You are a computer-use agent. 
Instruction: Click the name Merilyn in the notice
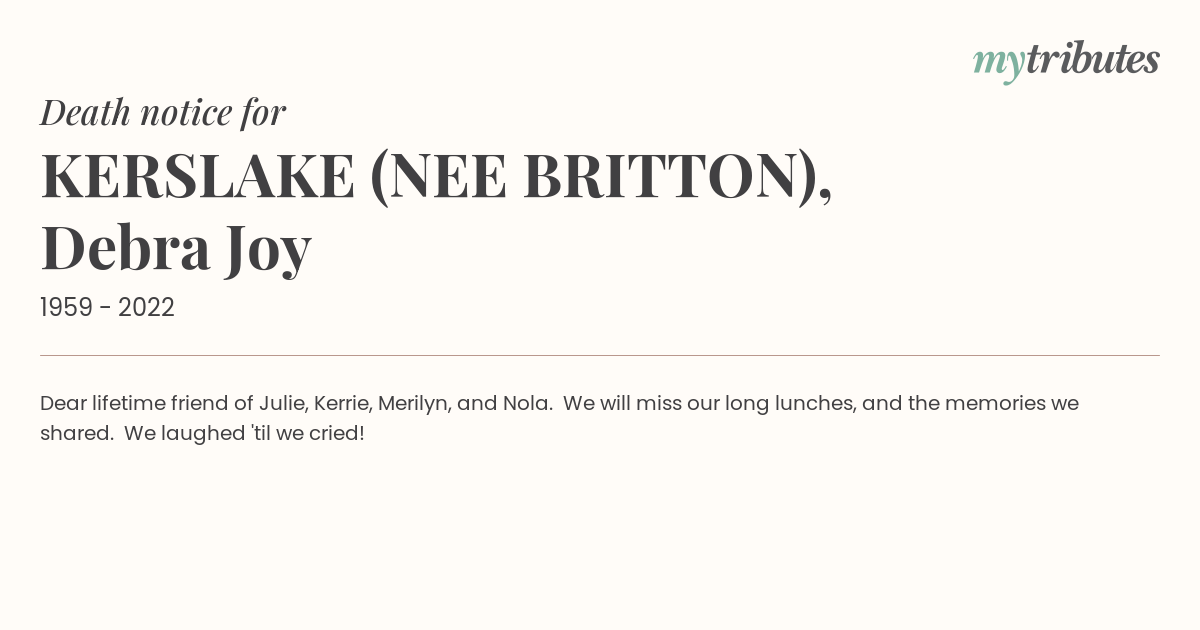(414, 404)
